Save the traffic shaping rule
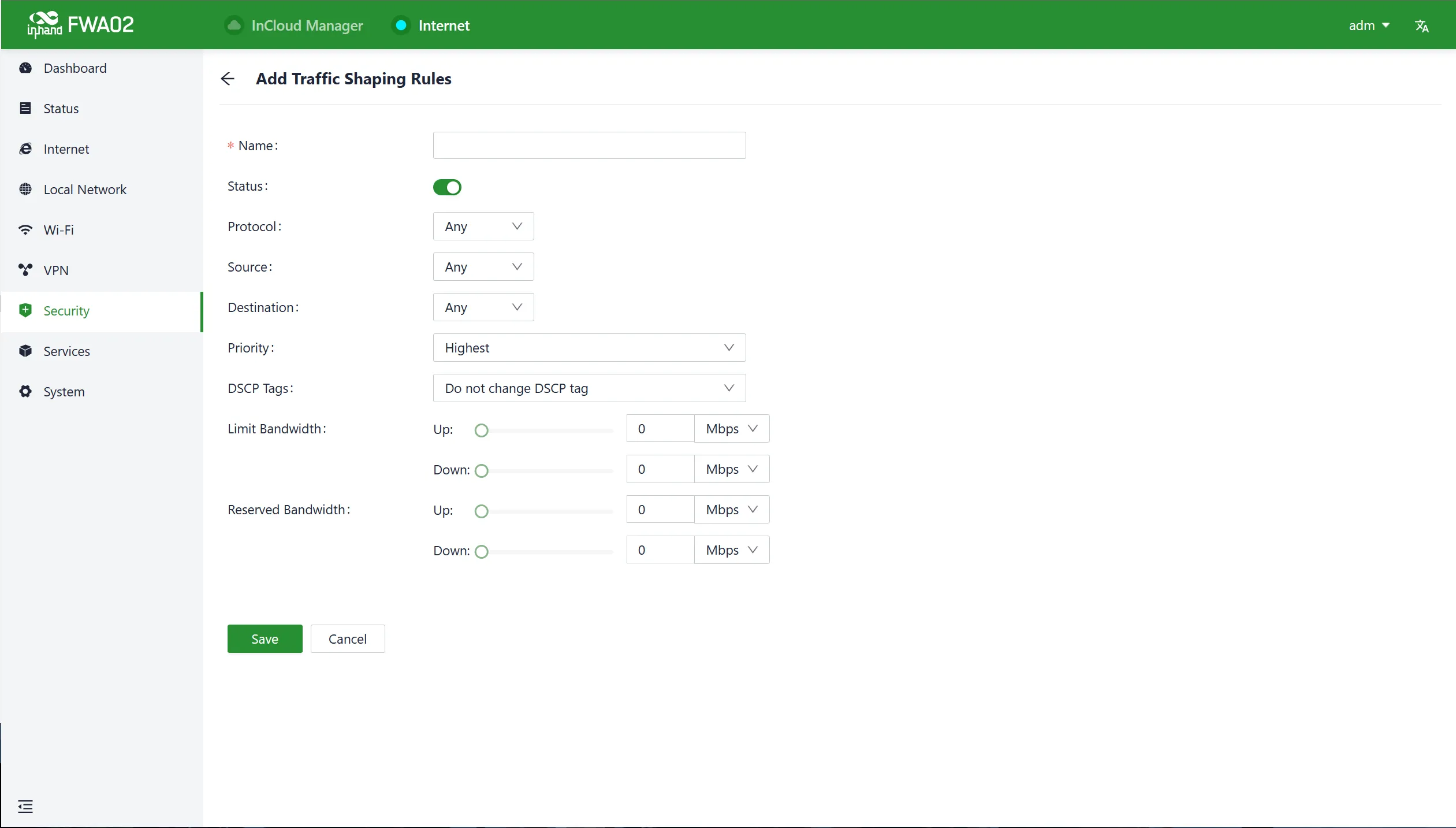1456x828 pixels. click(x=265, y=639)
